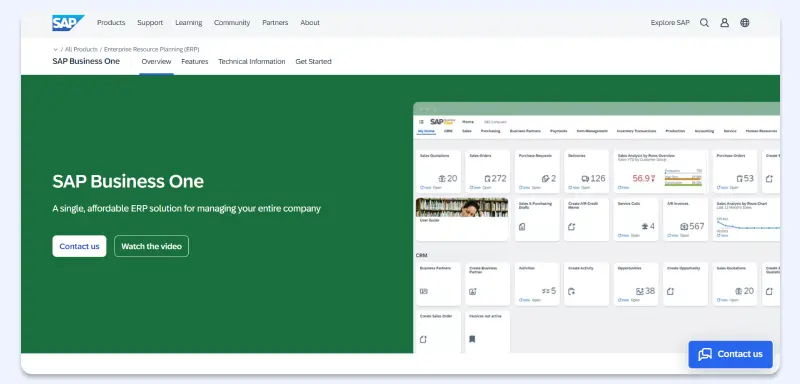Switch to the Features tab
Viewport: 800px width, 384px height.
coord(195,62)
